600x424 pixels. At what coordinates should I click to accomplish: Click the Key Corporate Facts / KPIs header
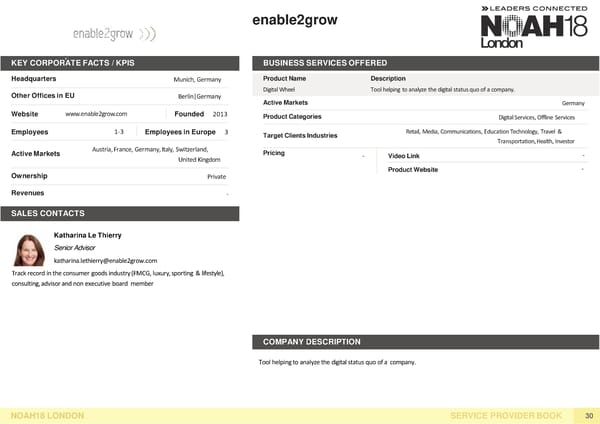(80, 64)
